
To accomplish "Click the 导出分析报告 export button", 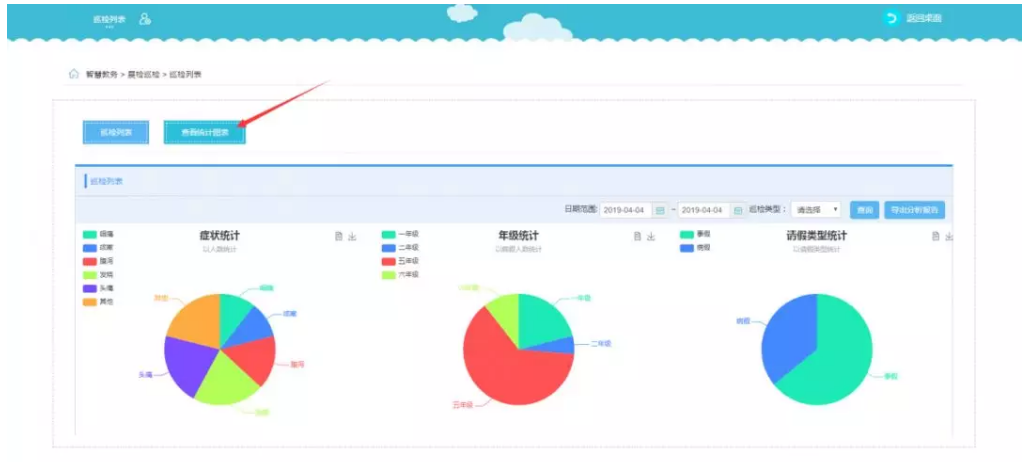I will click(914, 210).
